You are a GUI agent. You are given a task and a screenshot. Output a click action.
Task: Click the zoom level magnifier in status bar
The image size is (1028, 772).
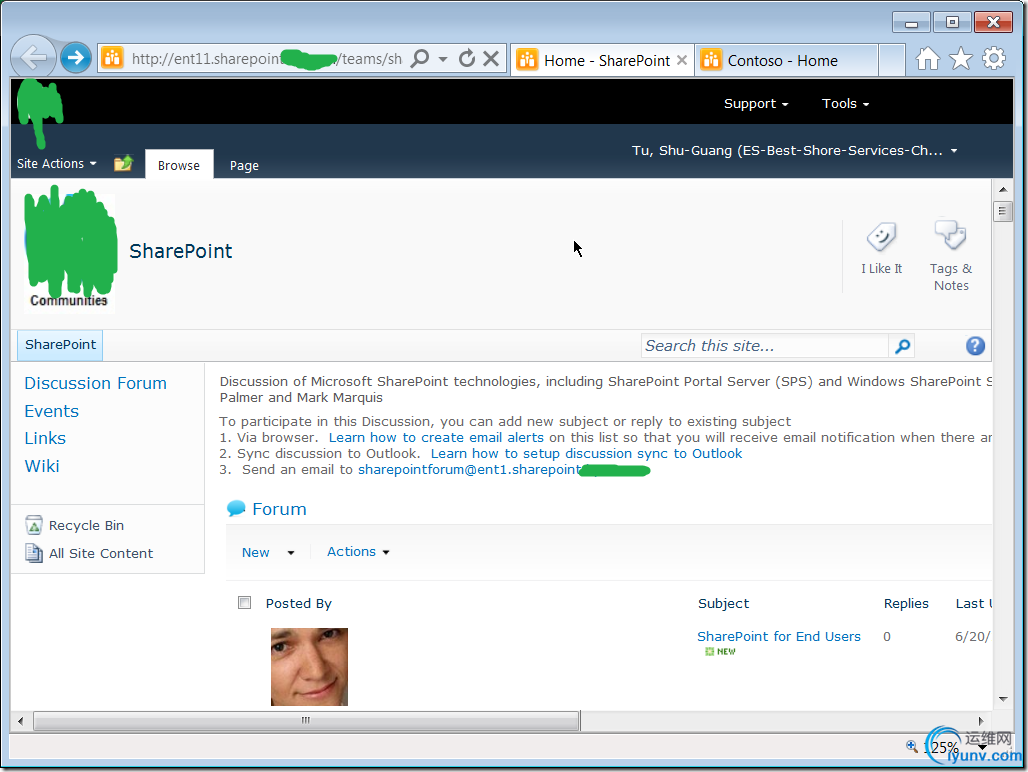coord(911,746)
